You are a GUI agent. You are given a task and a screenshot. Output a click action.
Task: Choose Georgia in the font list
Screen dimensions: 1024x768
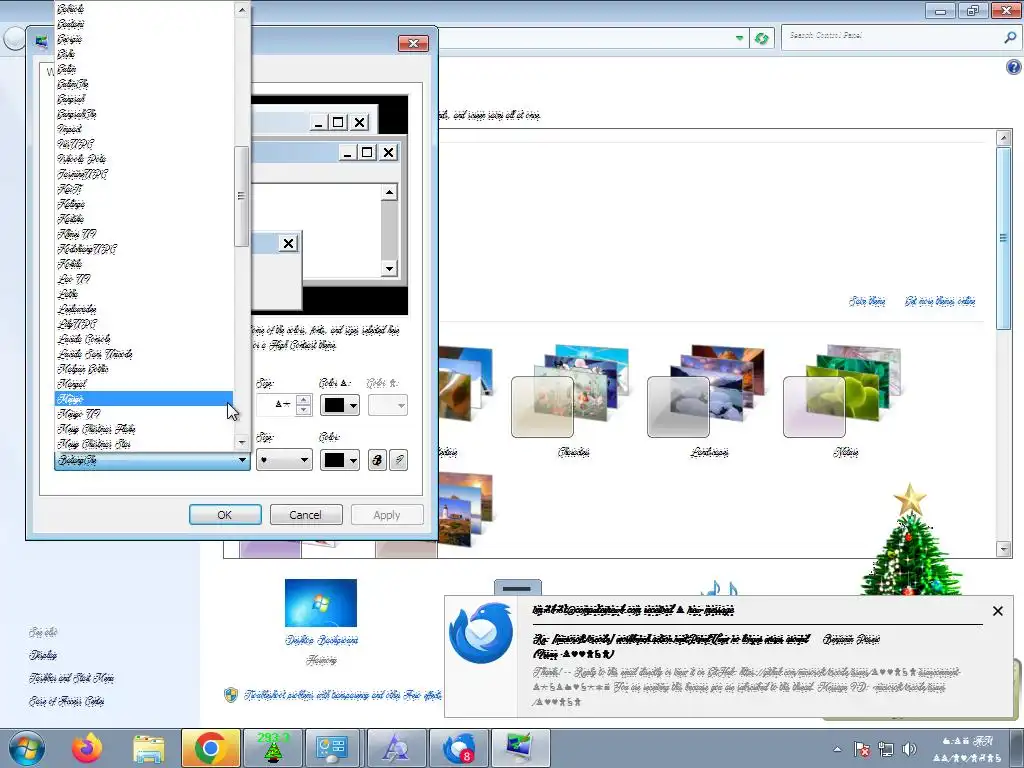point(144,39)
